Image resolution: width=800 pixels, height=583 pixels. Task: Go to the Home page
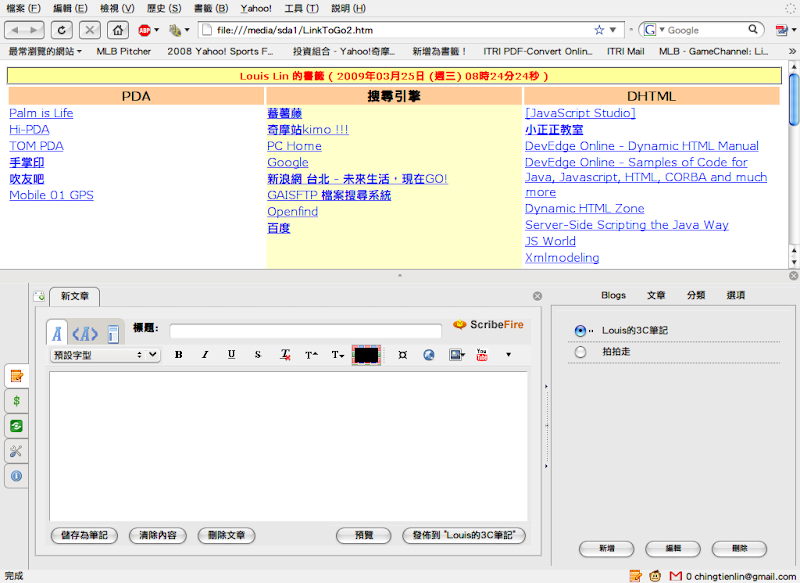click(118, 30)
